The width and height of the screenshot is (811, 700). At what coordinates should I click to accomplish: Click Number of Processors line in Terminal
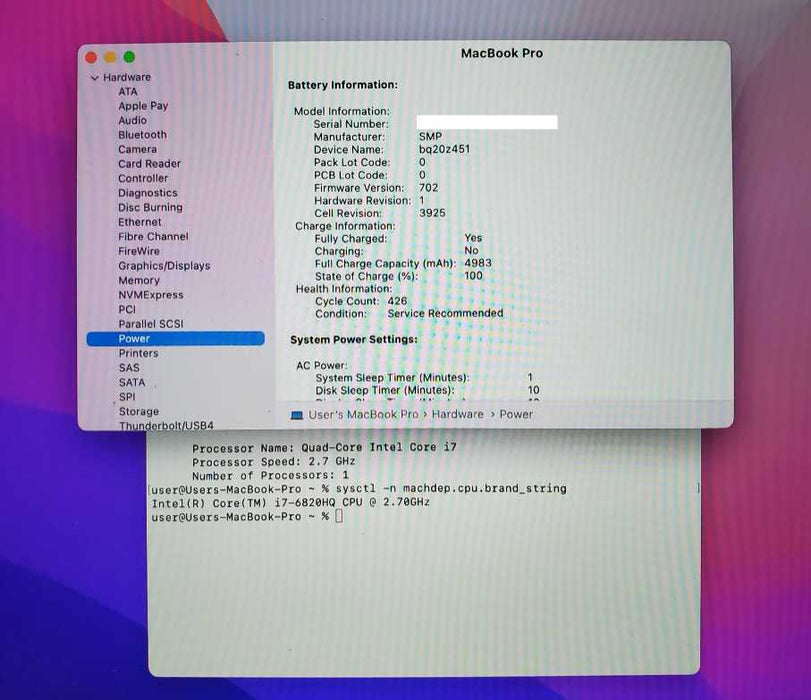coord(270,475)
